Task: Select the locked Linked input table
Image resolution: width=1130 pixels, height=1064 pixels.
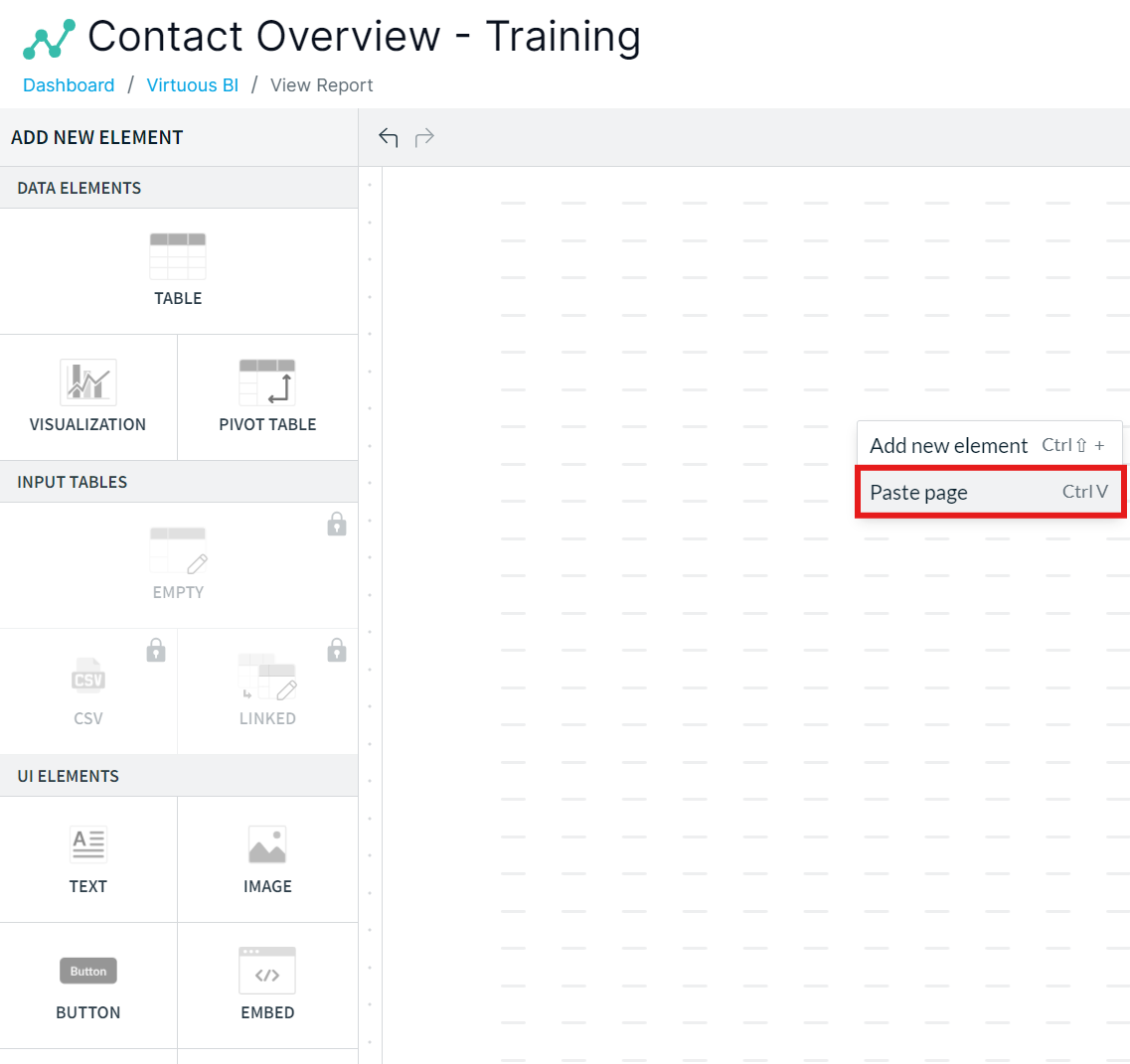Action: point(267,691)
